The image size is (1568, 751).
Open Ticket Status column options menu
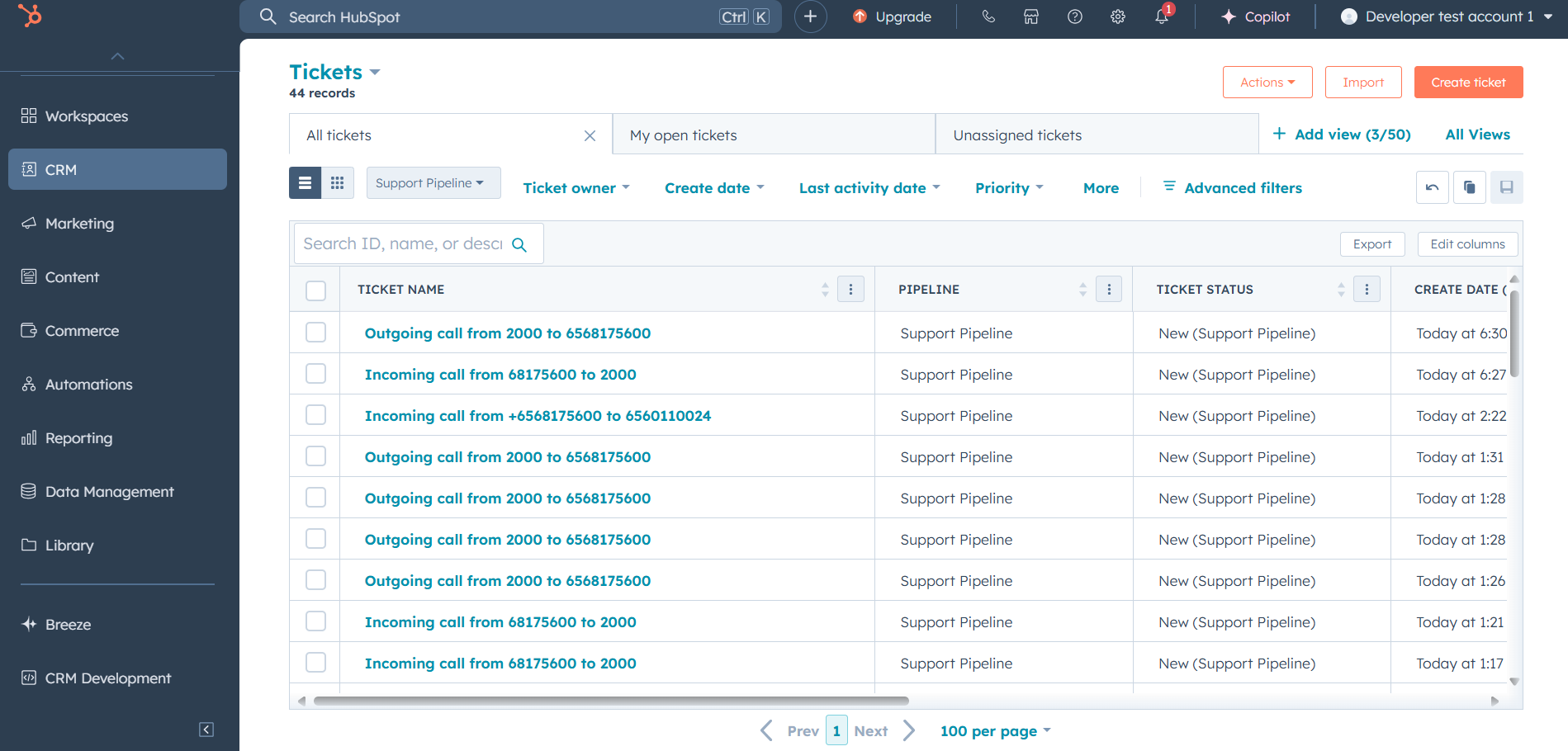point(1367,289)
